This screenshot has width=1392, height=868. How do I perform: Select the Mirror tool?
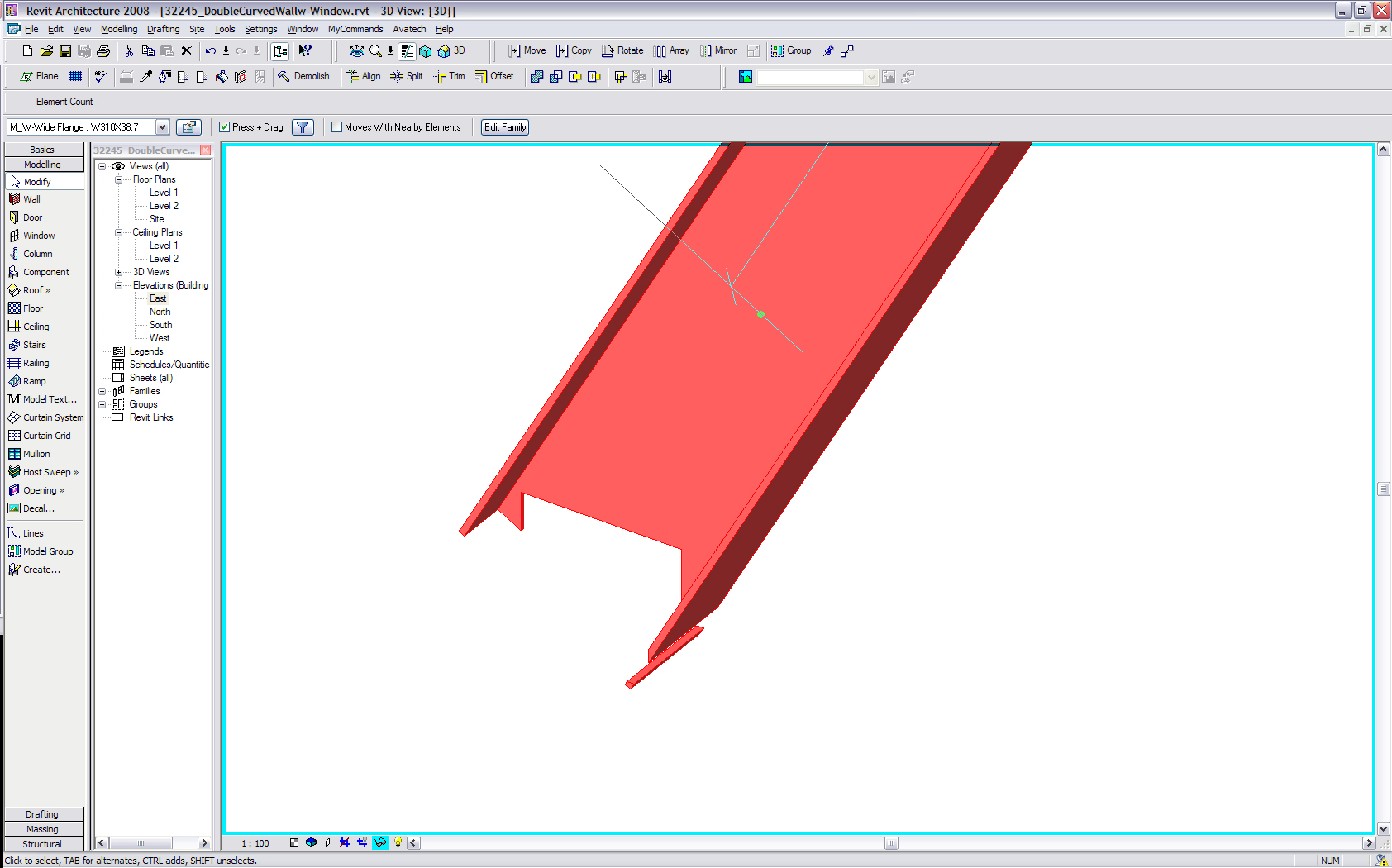(x=718, y=51)
